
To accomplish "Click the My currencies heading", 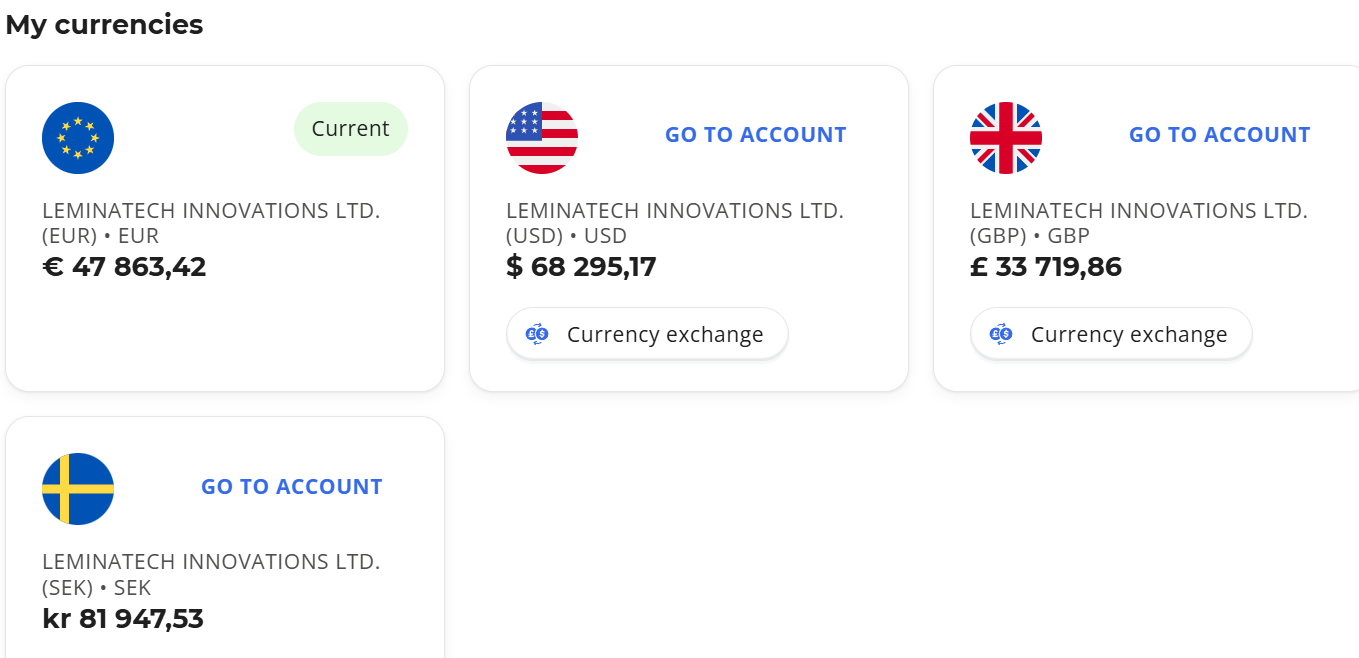I will (x=104, y=25).
